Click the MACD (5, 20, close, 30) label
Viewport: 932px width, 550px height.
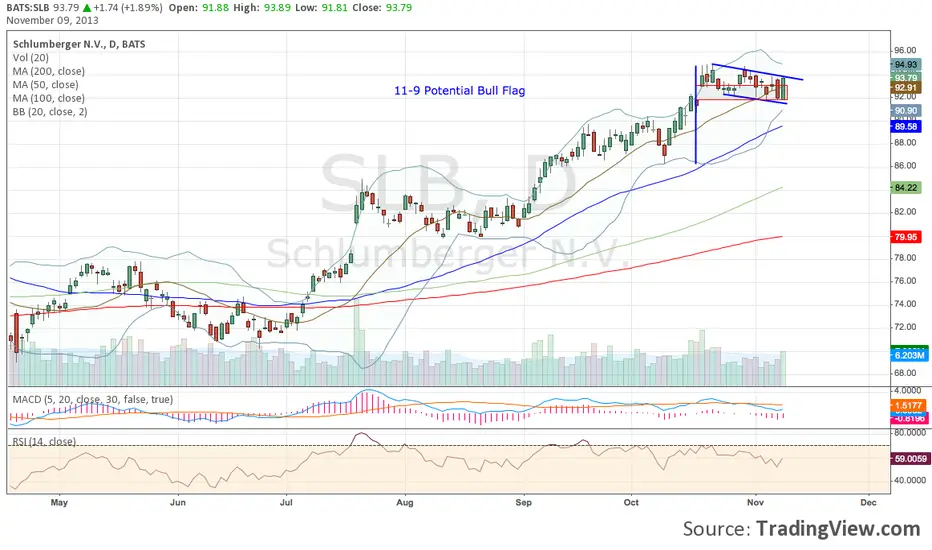point(93,400)
